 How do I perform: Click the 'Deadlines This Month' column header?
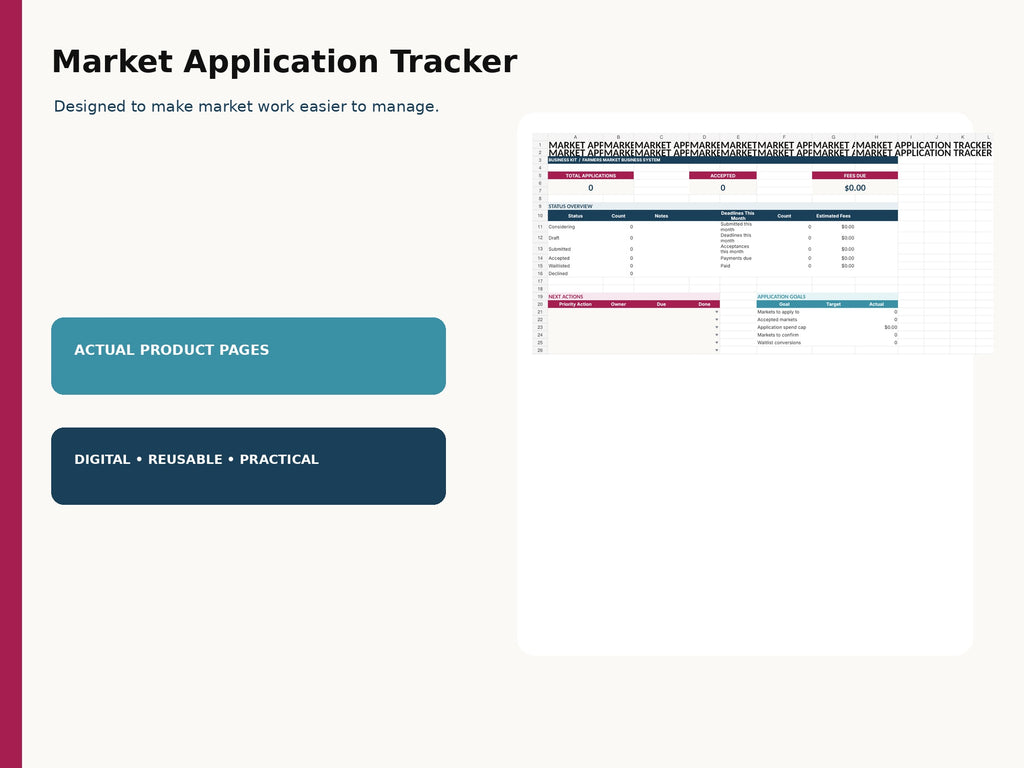[x=738, y=216]
